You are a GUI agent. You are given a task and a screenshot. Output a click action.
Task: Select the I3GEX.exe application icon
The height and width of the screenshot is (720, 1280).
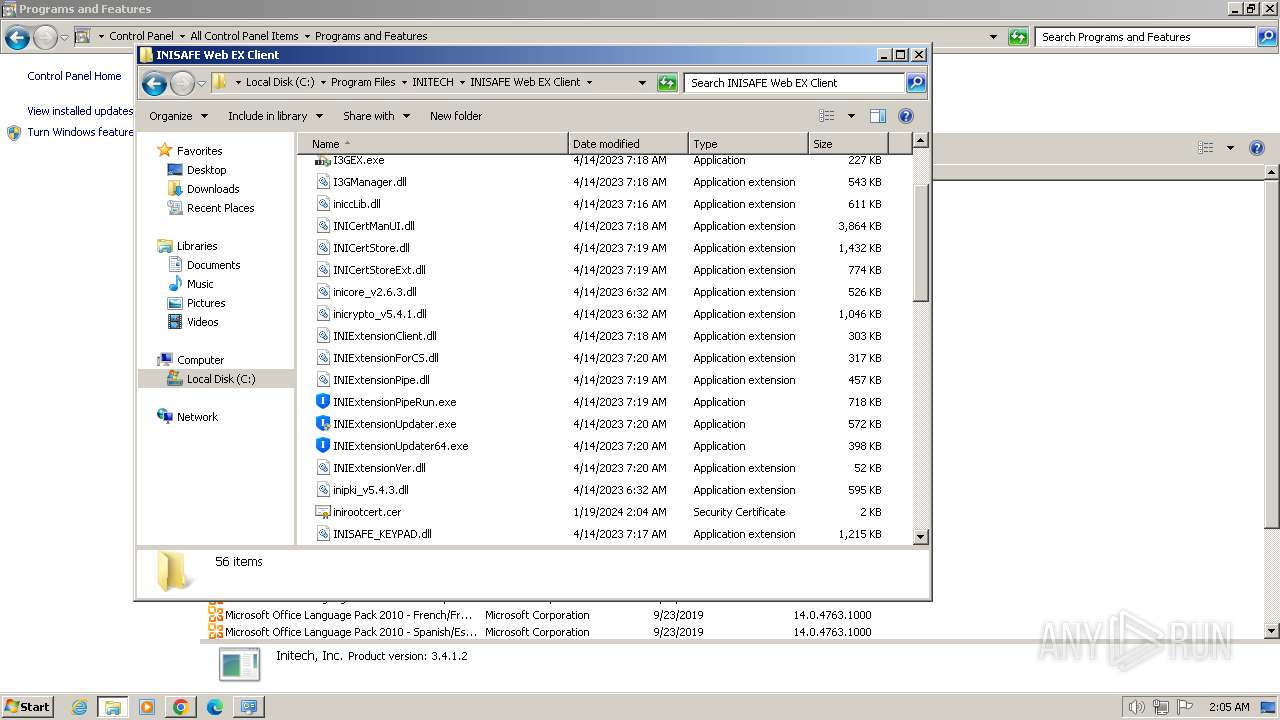pos(323,160)
